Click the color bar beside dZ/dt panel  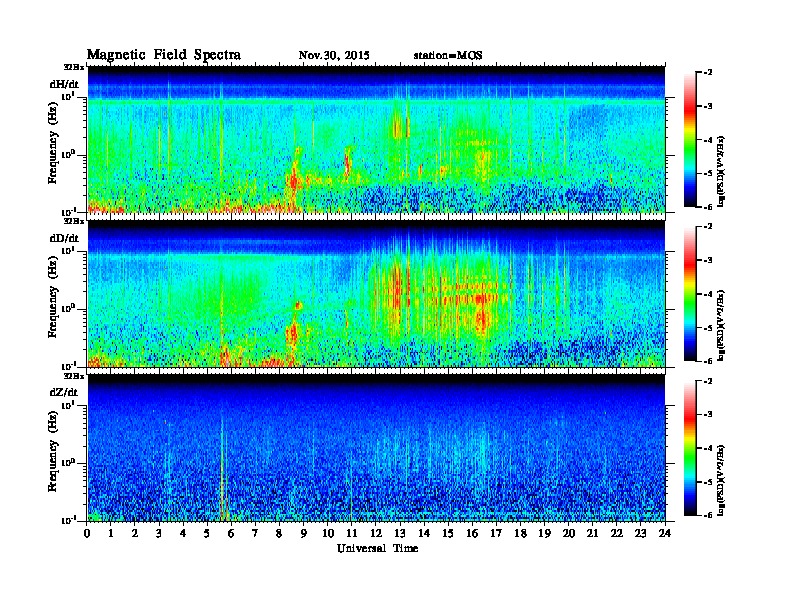(690, 448)
